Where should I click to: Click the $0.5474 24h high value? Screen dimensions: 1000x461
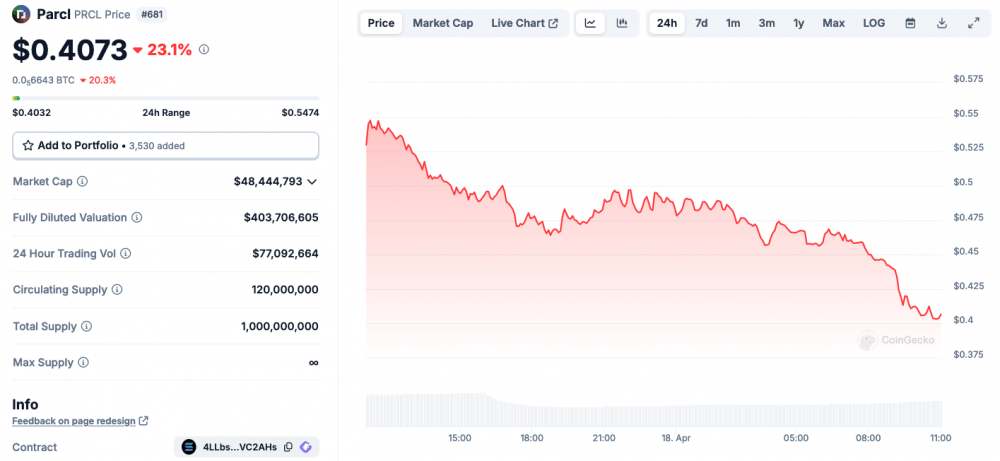(300, 113)
